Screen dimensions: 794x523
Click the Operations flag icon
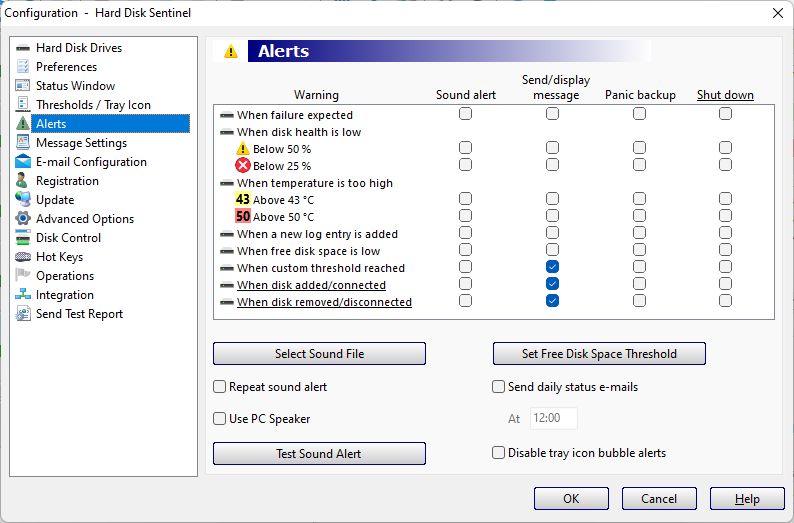click(x=23, y=275)
